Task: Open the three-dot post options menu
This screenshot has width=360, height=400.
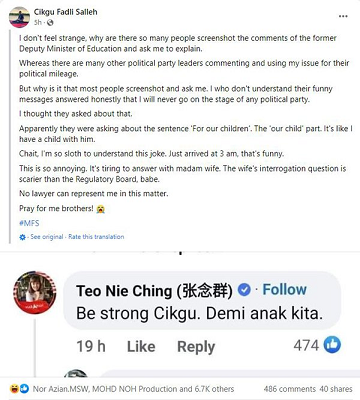Action: (x=343, y=16)
